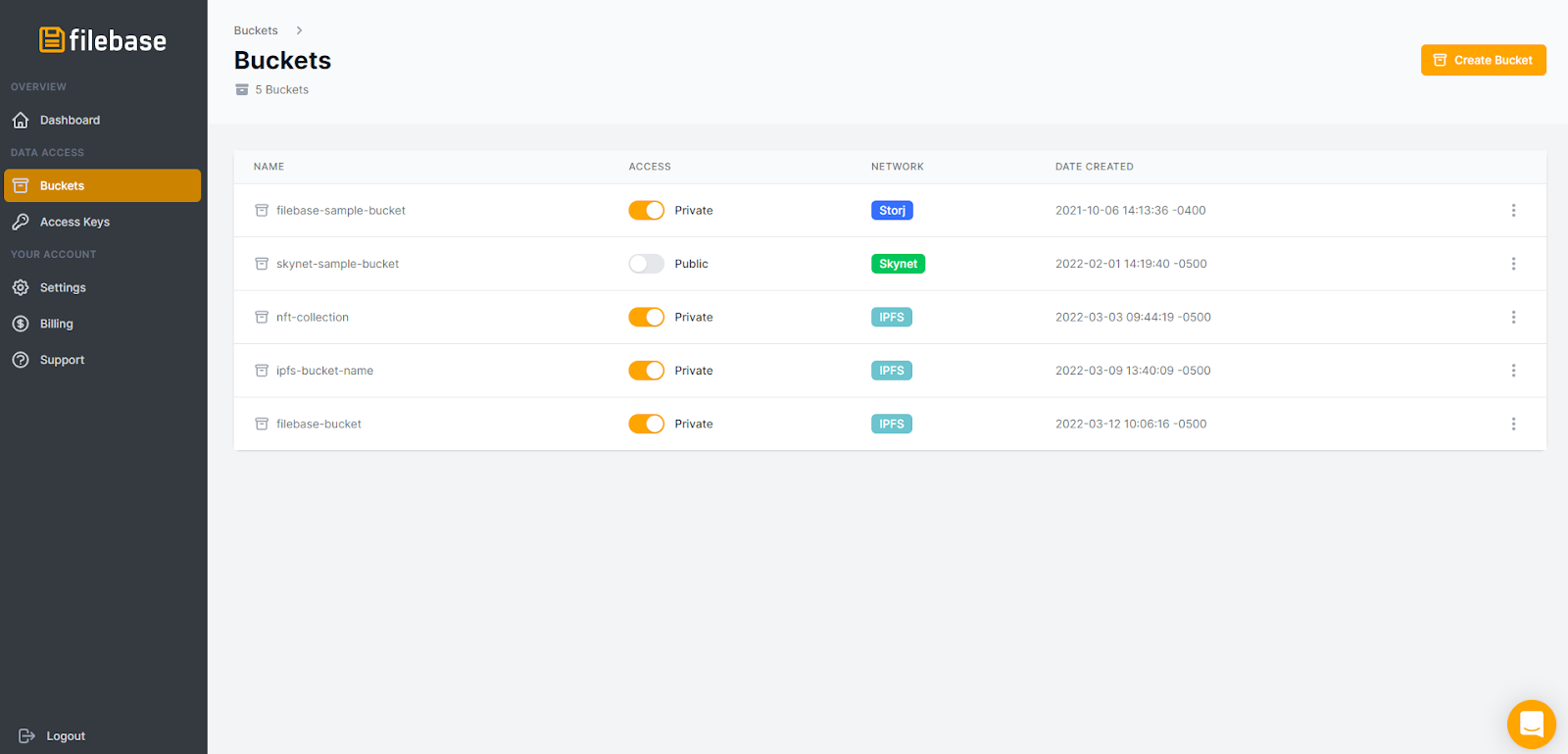This screenshot has width=1568, height=754.
Task: Click the Buckets breadcrumb link
Action: click(x=256, y=30)
